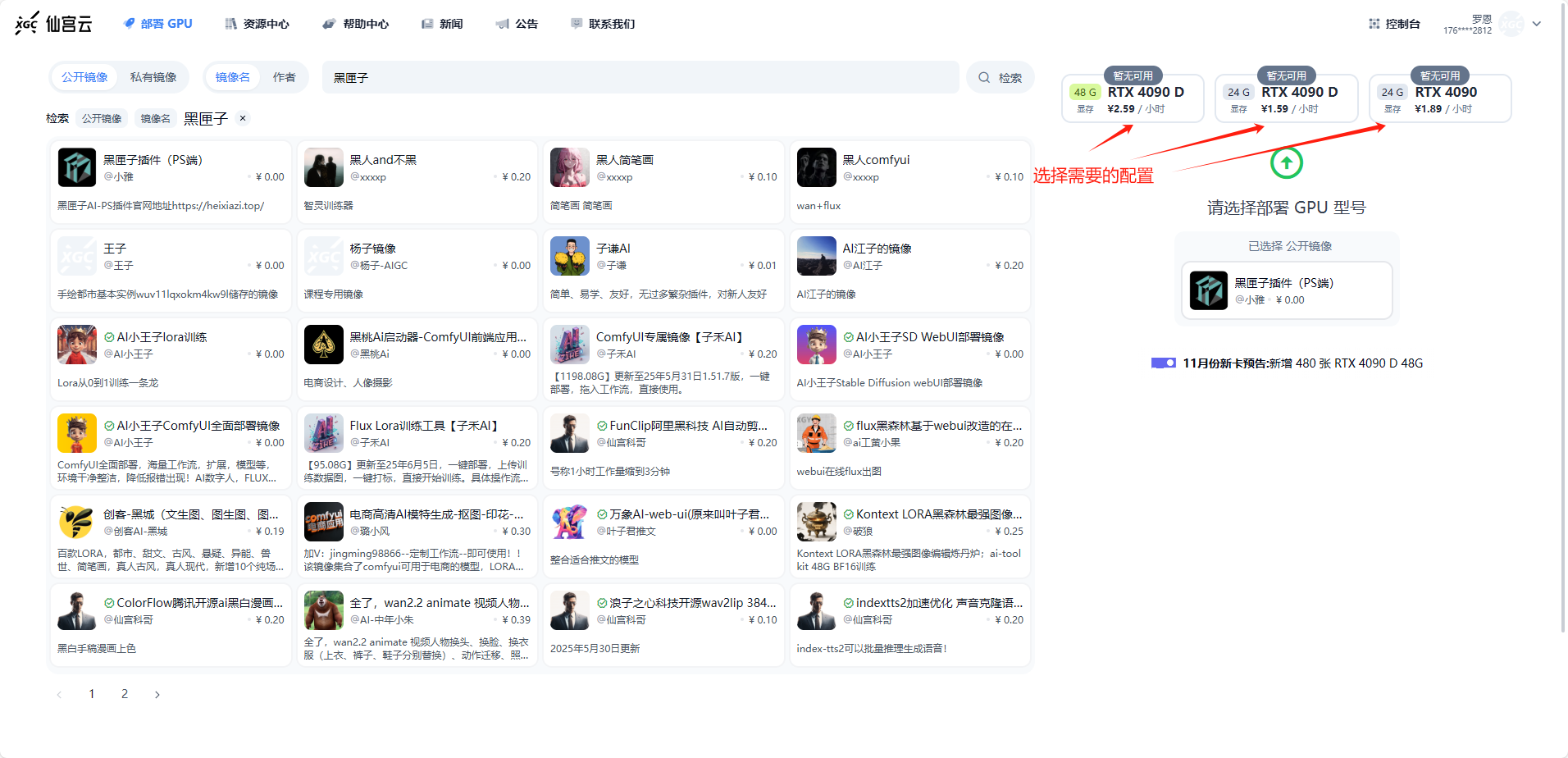Select the 公开镜像 filter option
The width and height of the screenshot is (1568, 758).
point(84,77)
